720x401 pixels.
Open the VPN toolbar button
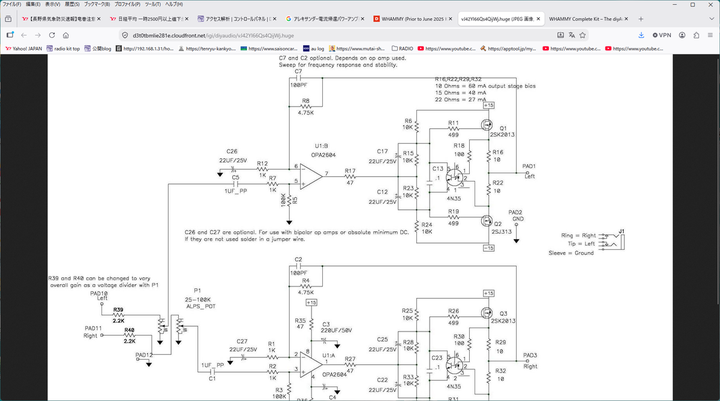(662, 35)
